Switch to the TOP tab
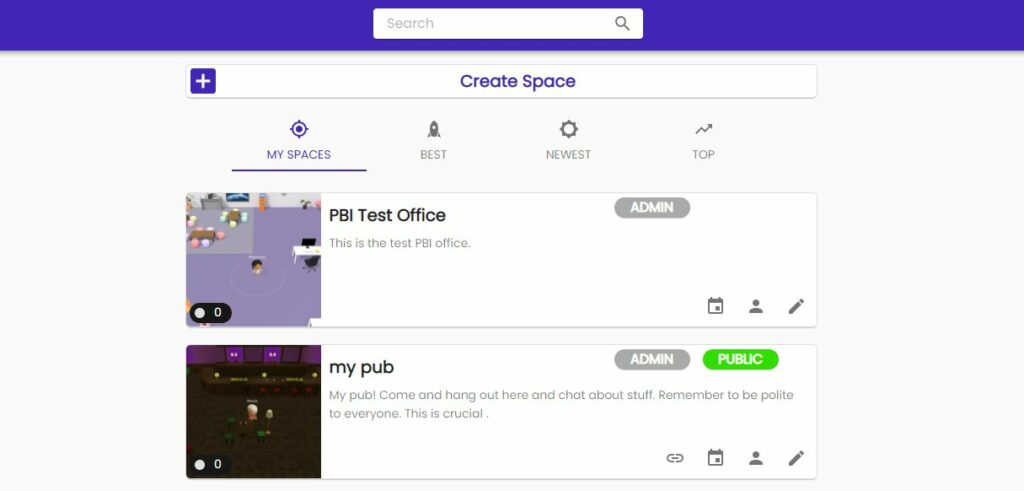Screen dimensions: 1024x491 click(703, 142)
